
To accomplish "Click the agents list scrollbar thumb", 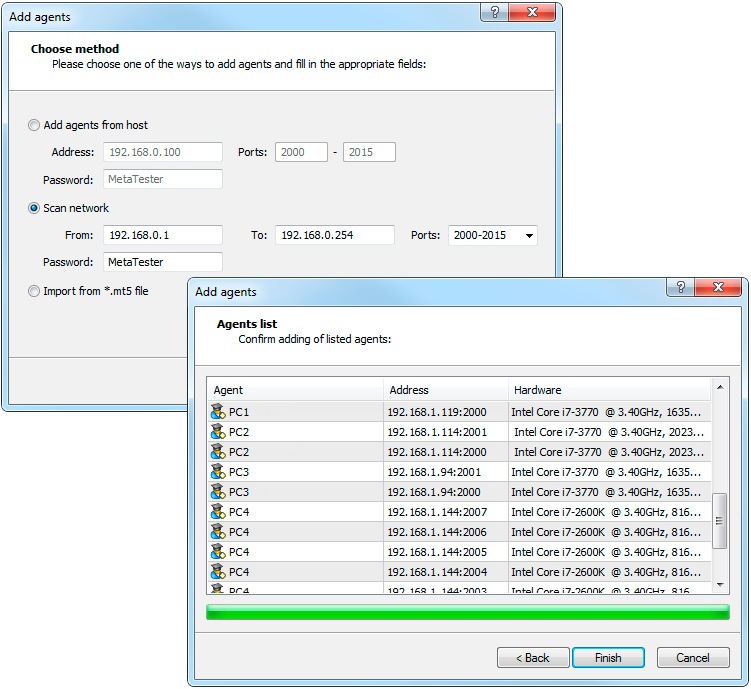I will (719, 520).
